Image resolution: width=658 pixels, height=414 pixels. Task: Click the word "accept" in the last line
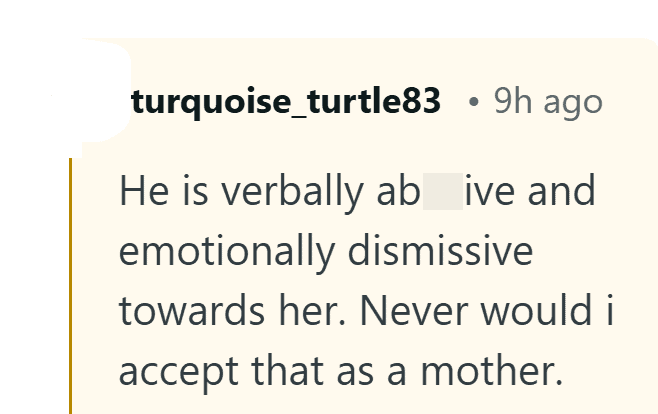point(170,371)
